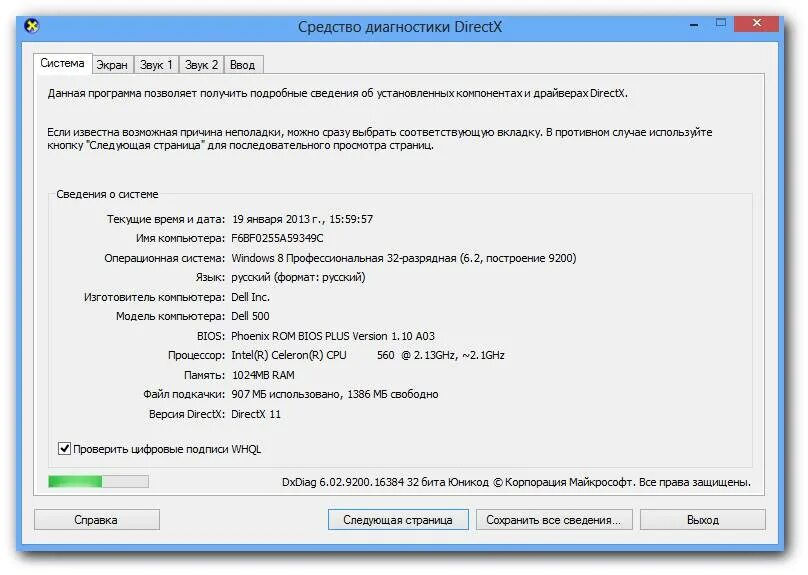Maximize the DirectX diagnostic window
The image size is (808, 575).
click(x=721, y=23)
